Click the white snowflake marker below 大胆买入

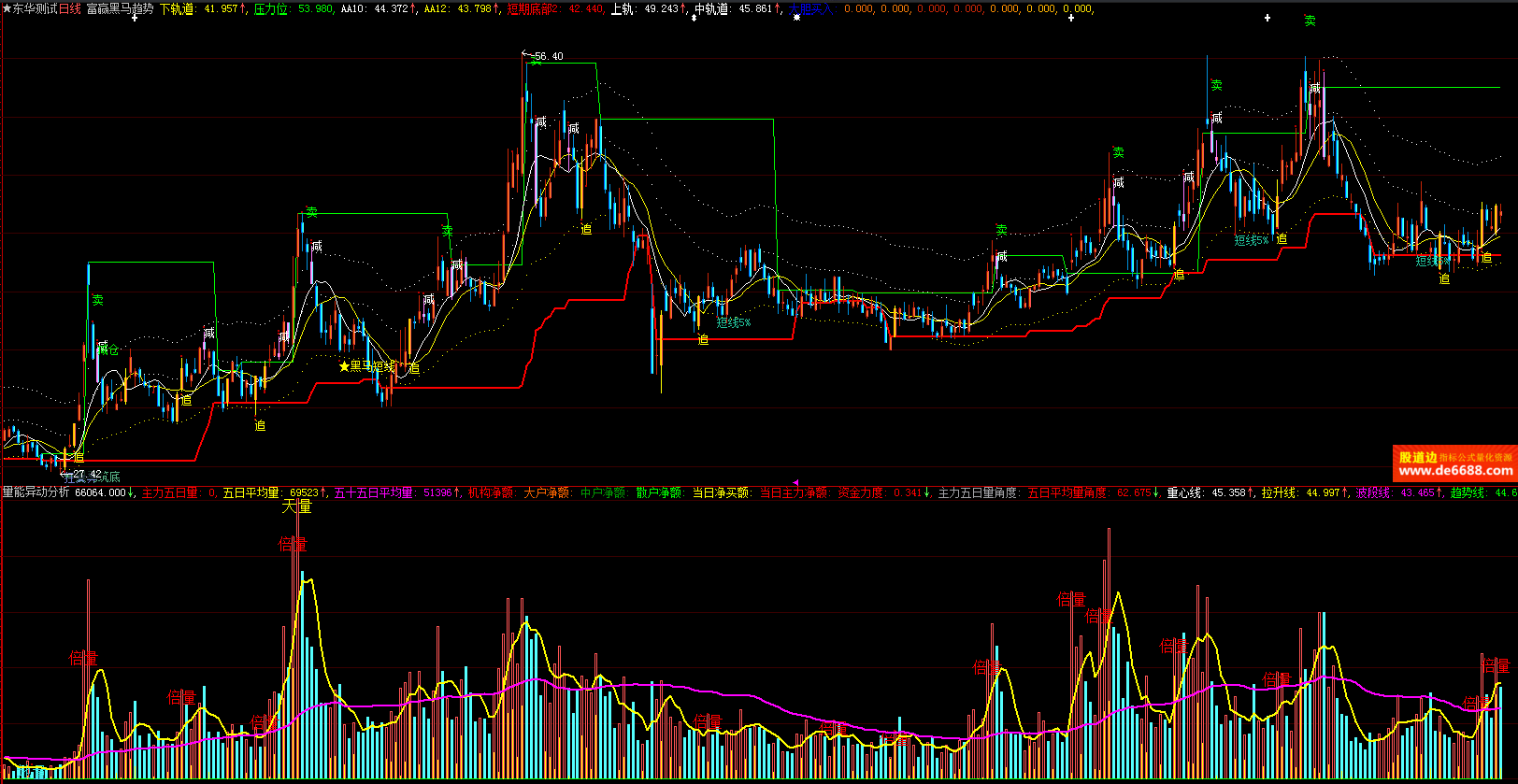(x=796, y=18)
